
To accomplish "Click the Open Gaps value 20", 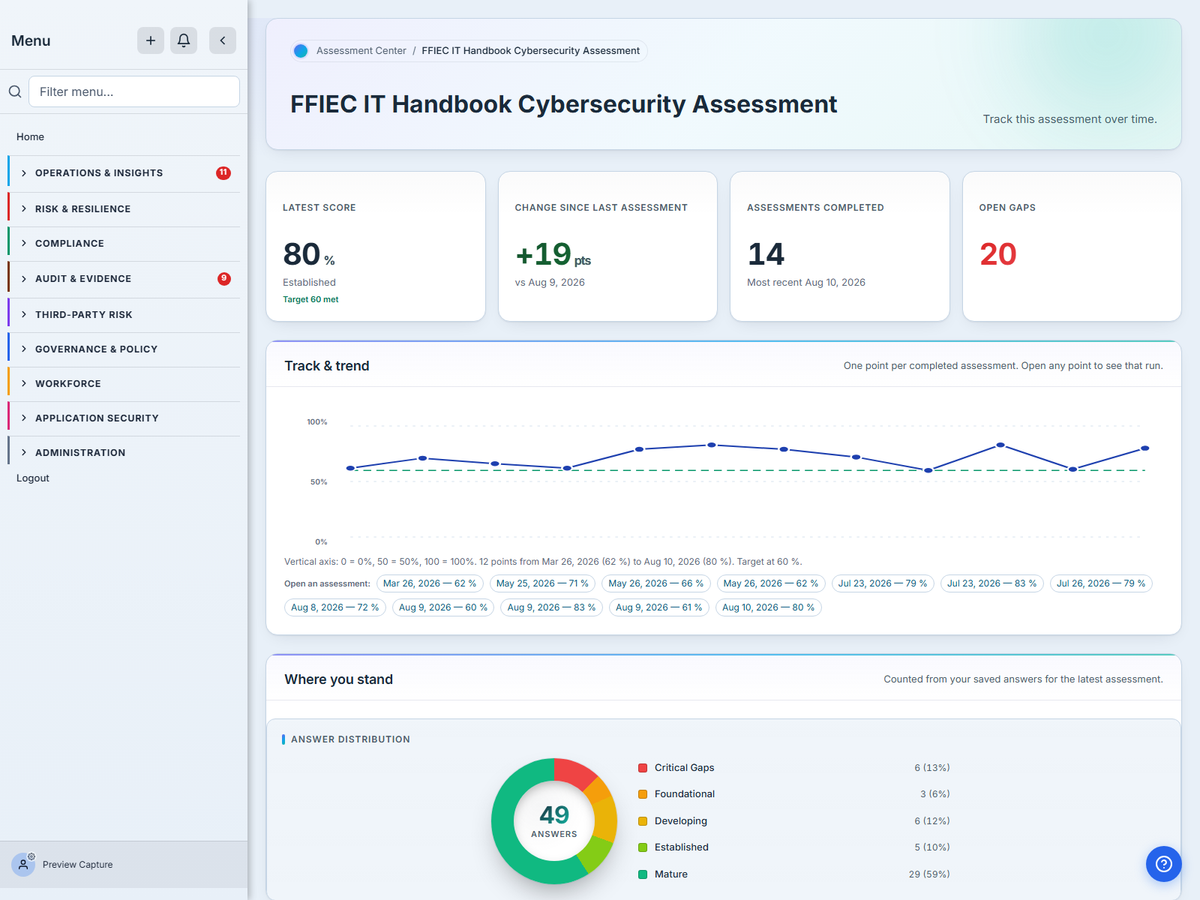I will pos(998,254).
